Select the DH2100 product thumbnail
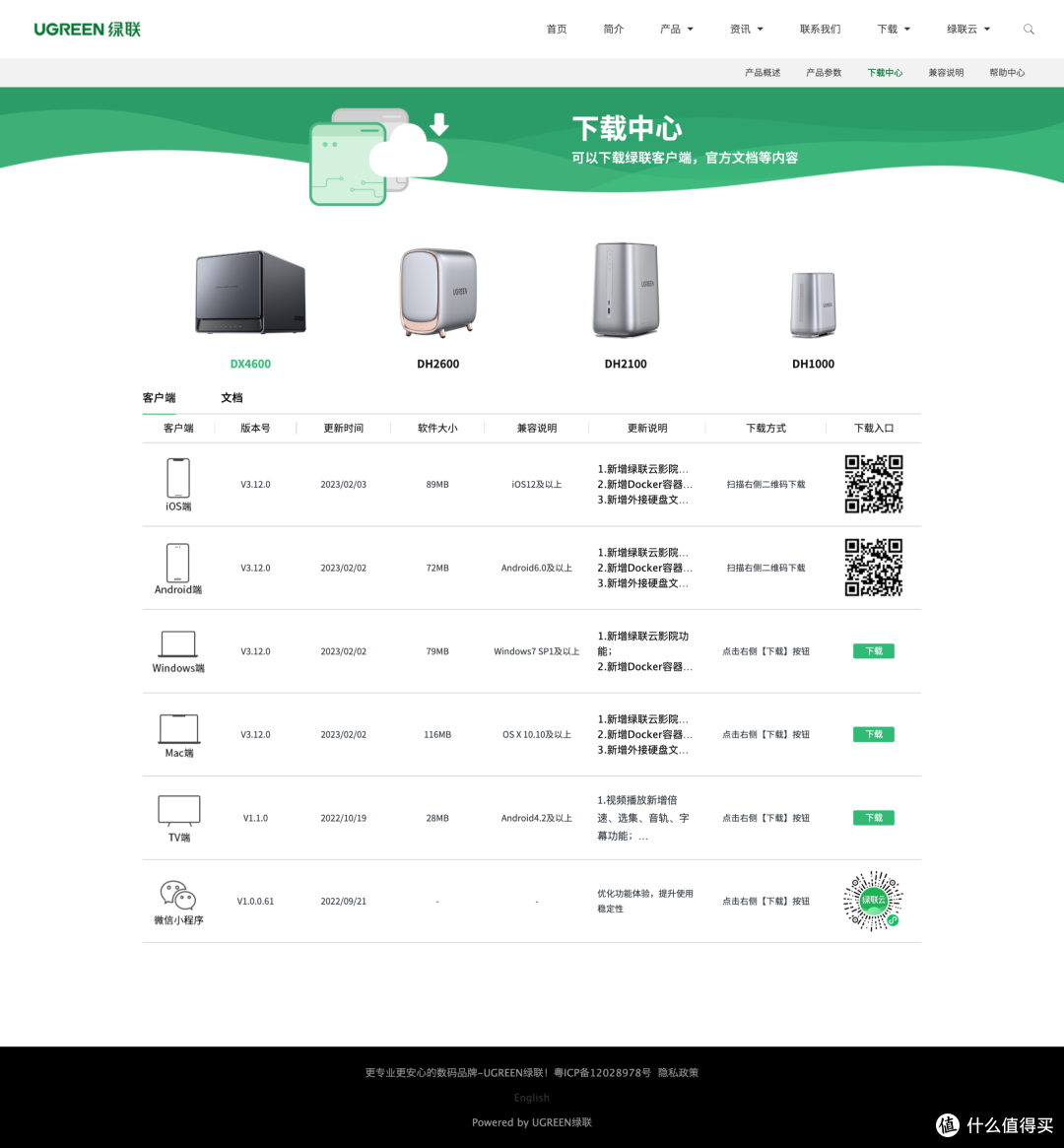 (626, 290)
